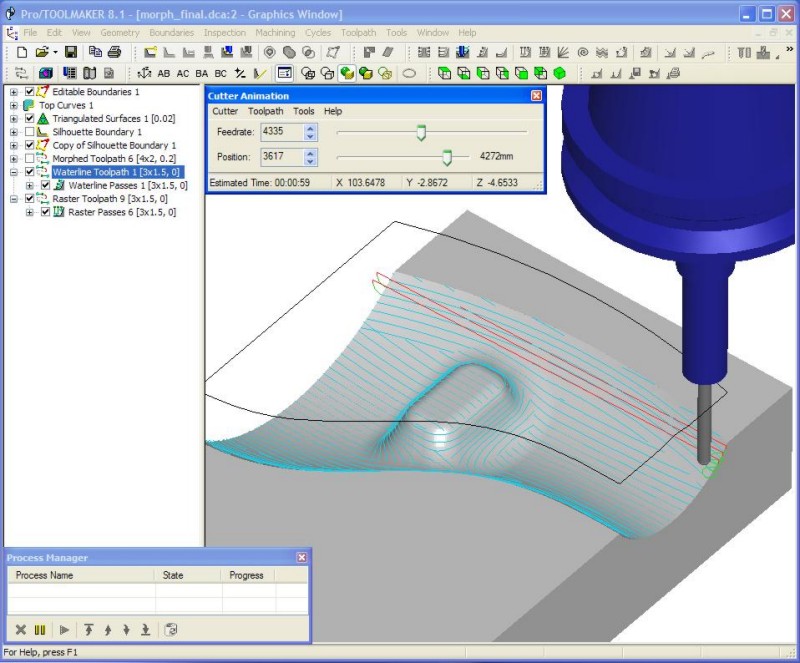Image resolution: width=800 pixels, height=663 pixels.
Task: Select the Raster Toolpath 9 tree item
Action: click(x=110, y=199)
